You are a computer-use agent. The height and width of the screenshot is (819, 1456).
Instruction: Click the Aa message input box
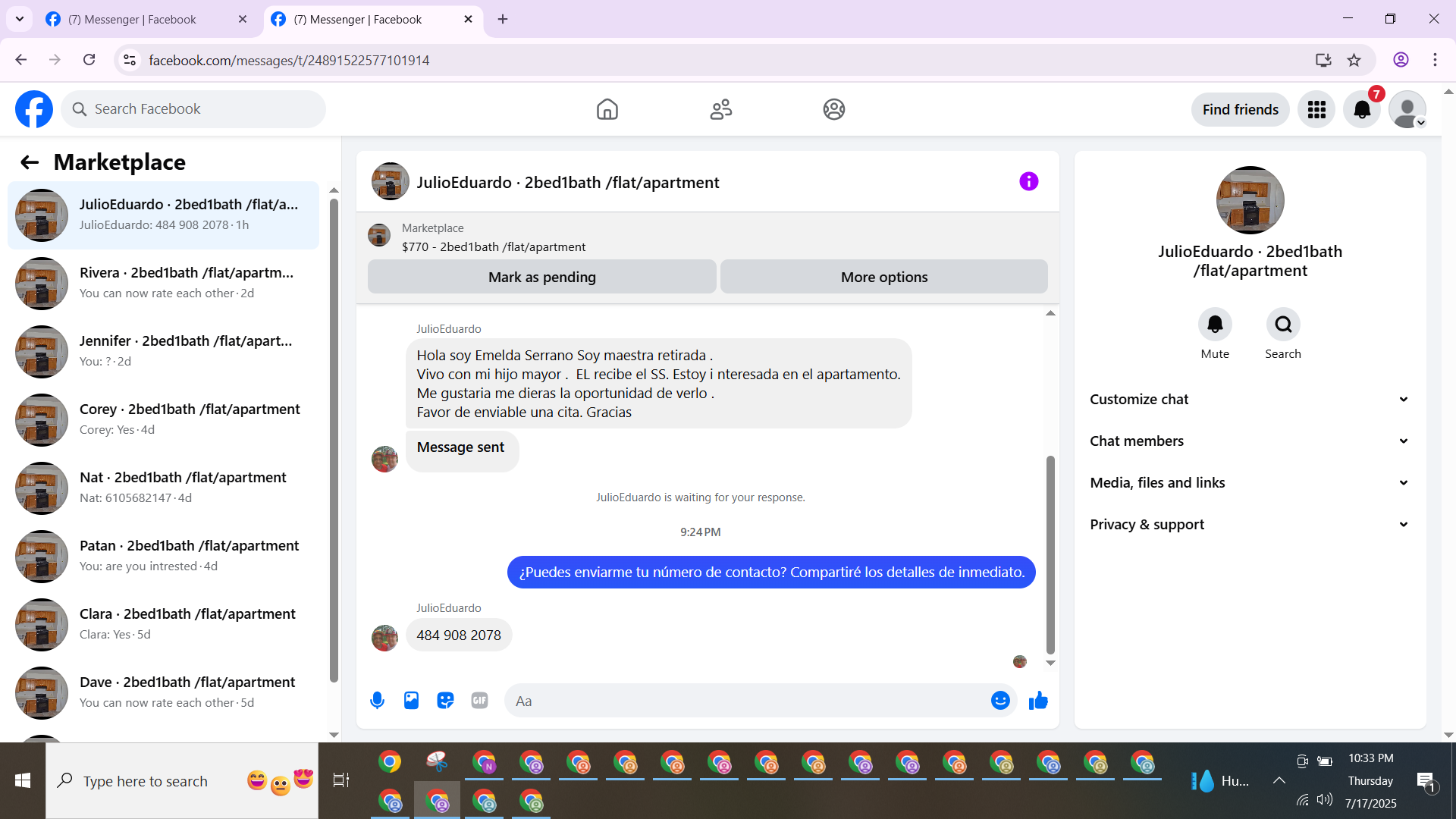(760, 701)
